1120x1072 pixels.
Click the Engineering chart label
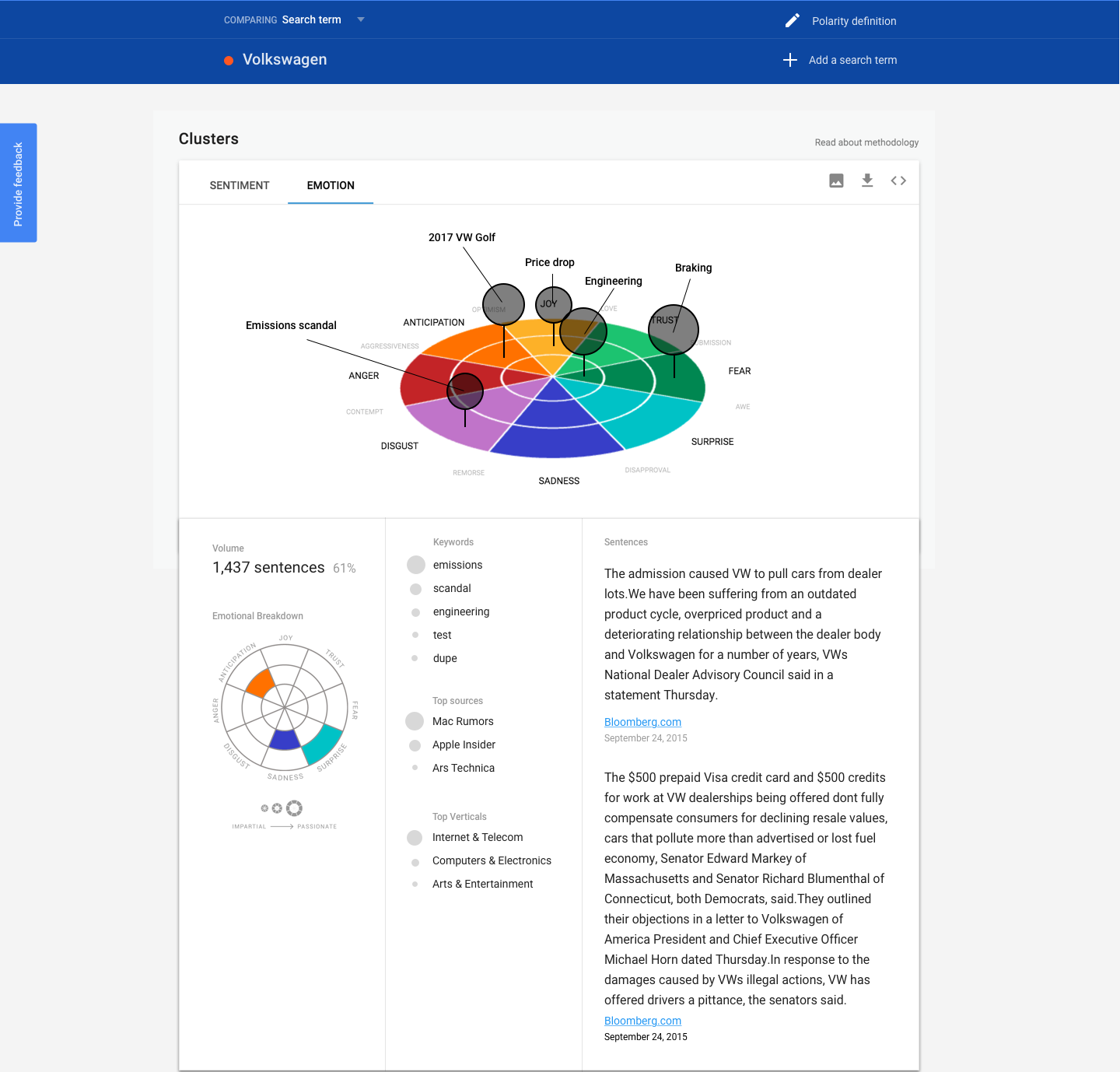coord(614,281)
